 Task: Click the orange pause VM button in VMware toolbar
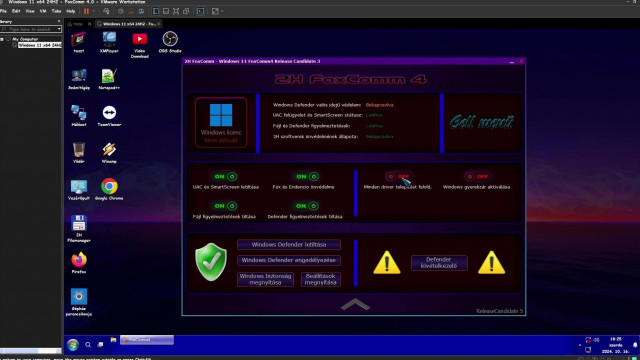pyautogui.click(x=86, y=11)
